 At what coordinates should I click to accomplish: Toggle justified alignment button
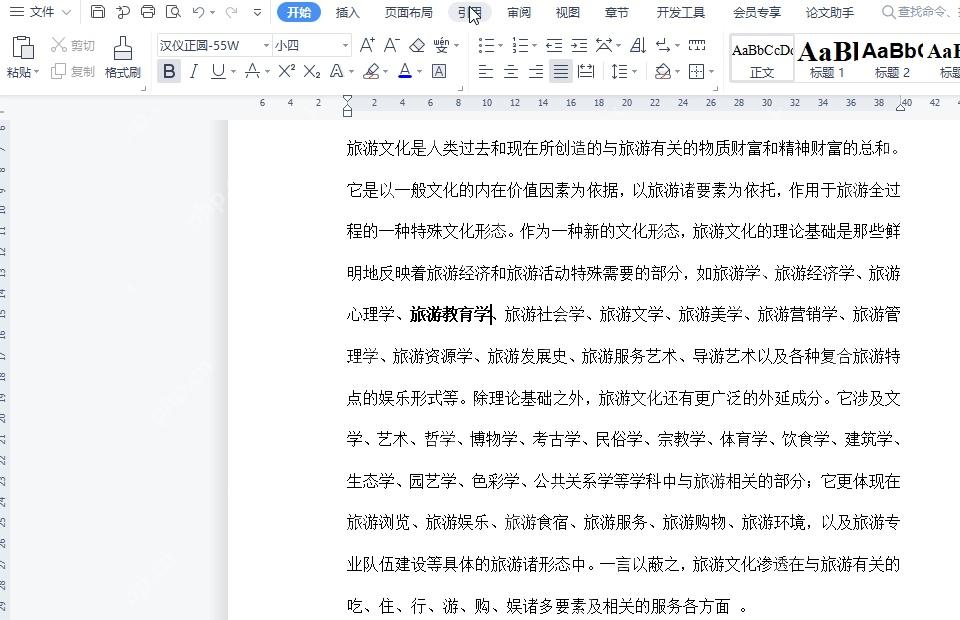[x=560, y=72]
